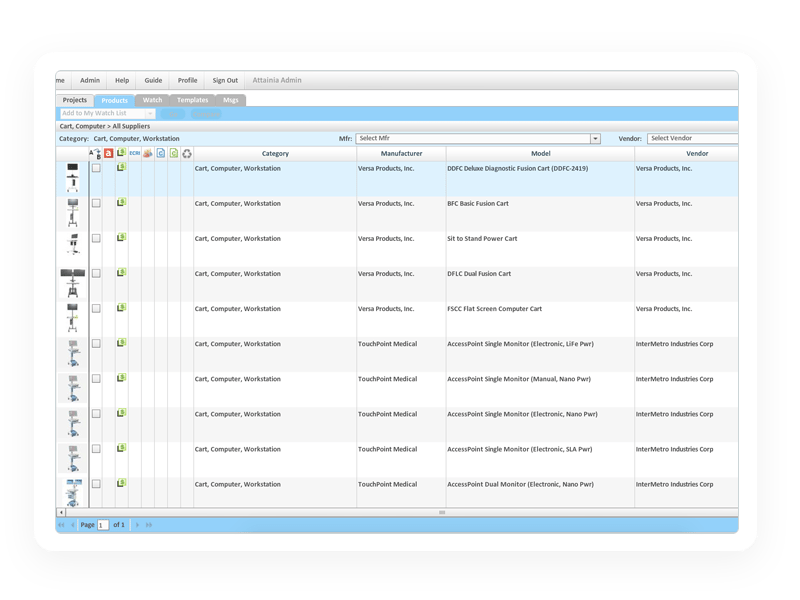Click green L icon in FSCC Flat Screen row
Image resolution: width=800 pixels, height=600 pixels.
[x=121, y=308]
